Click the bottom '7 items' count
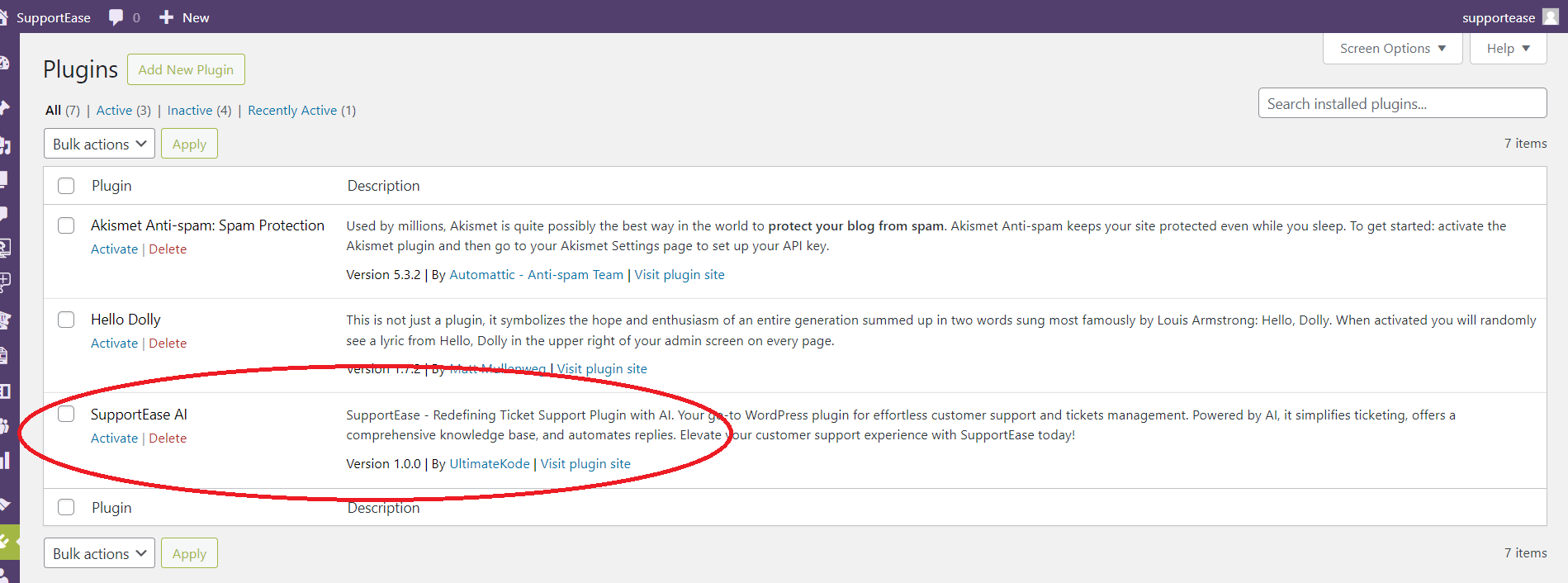The height and width of the screenshot is (583, 1568). click(x=1525, y=553)
